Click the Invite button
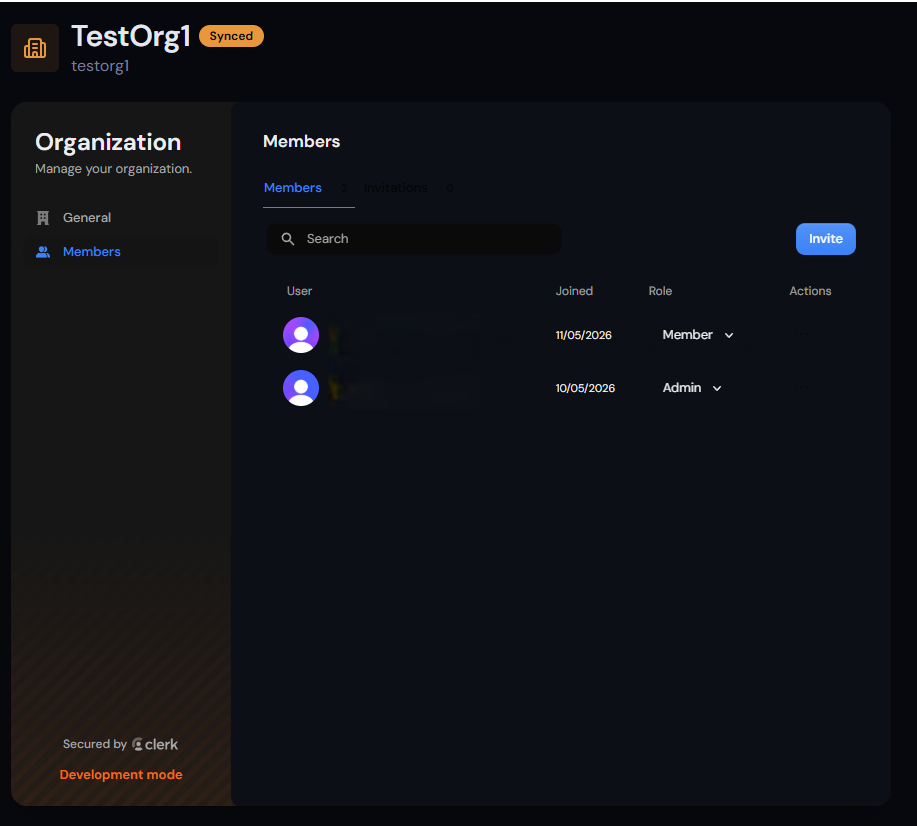The height and width of the screenshot is (826, 917). pos(825,239)
